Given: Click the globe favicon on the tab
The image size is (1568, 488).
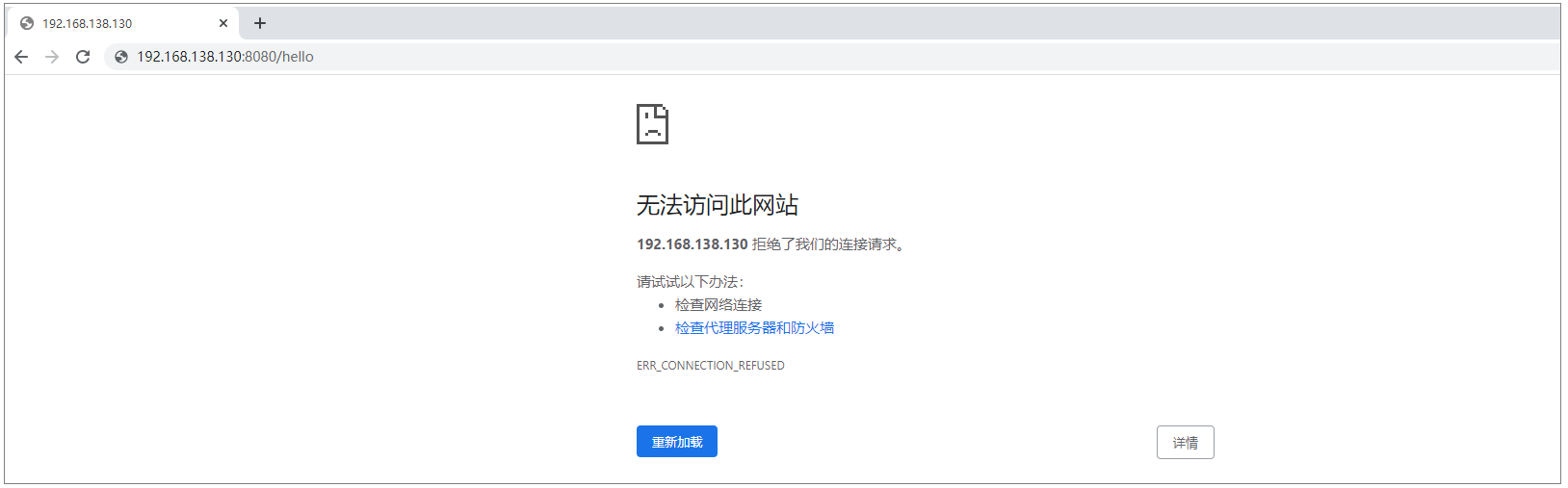Looking at the screenshot, I should pyautogui.click(x=27, y=23).
